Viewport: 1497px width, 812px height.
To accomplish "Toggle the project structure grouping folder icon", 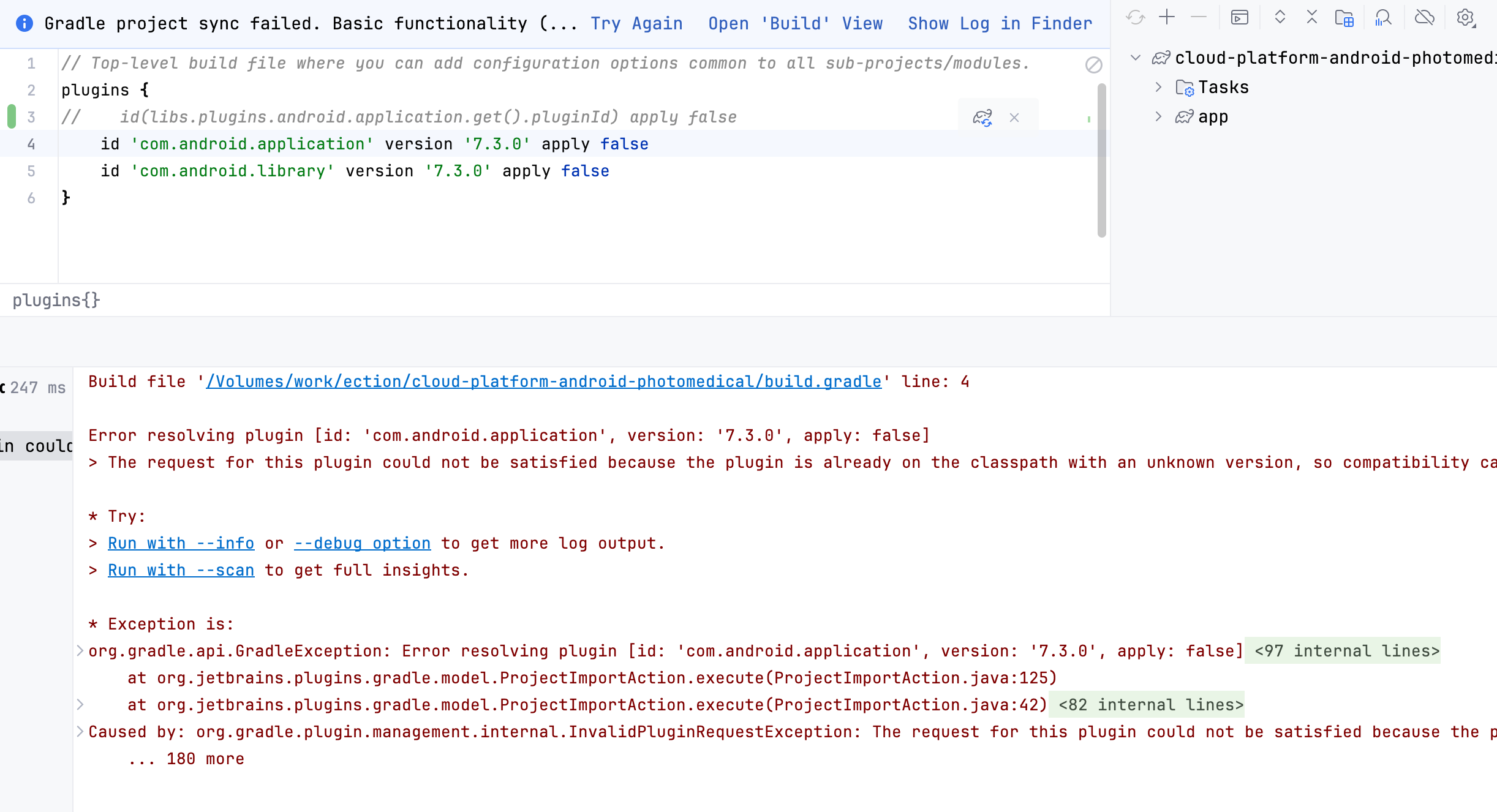I will coord(1344,18).
